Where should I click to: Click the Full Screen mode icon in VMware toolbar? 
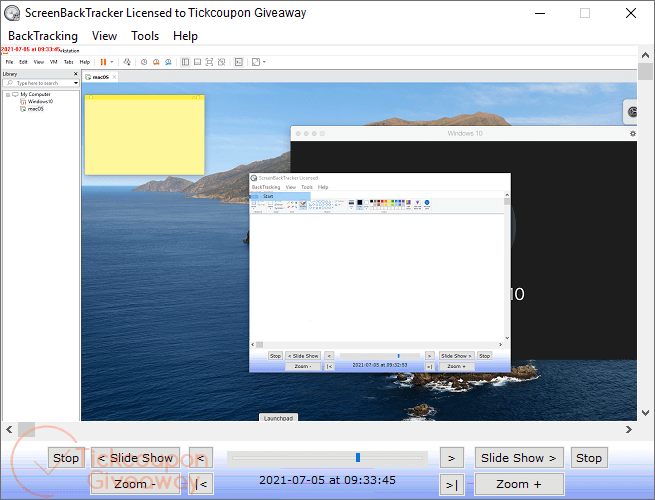pyautogui.click(x=209, y=62)
